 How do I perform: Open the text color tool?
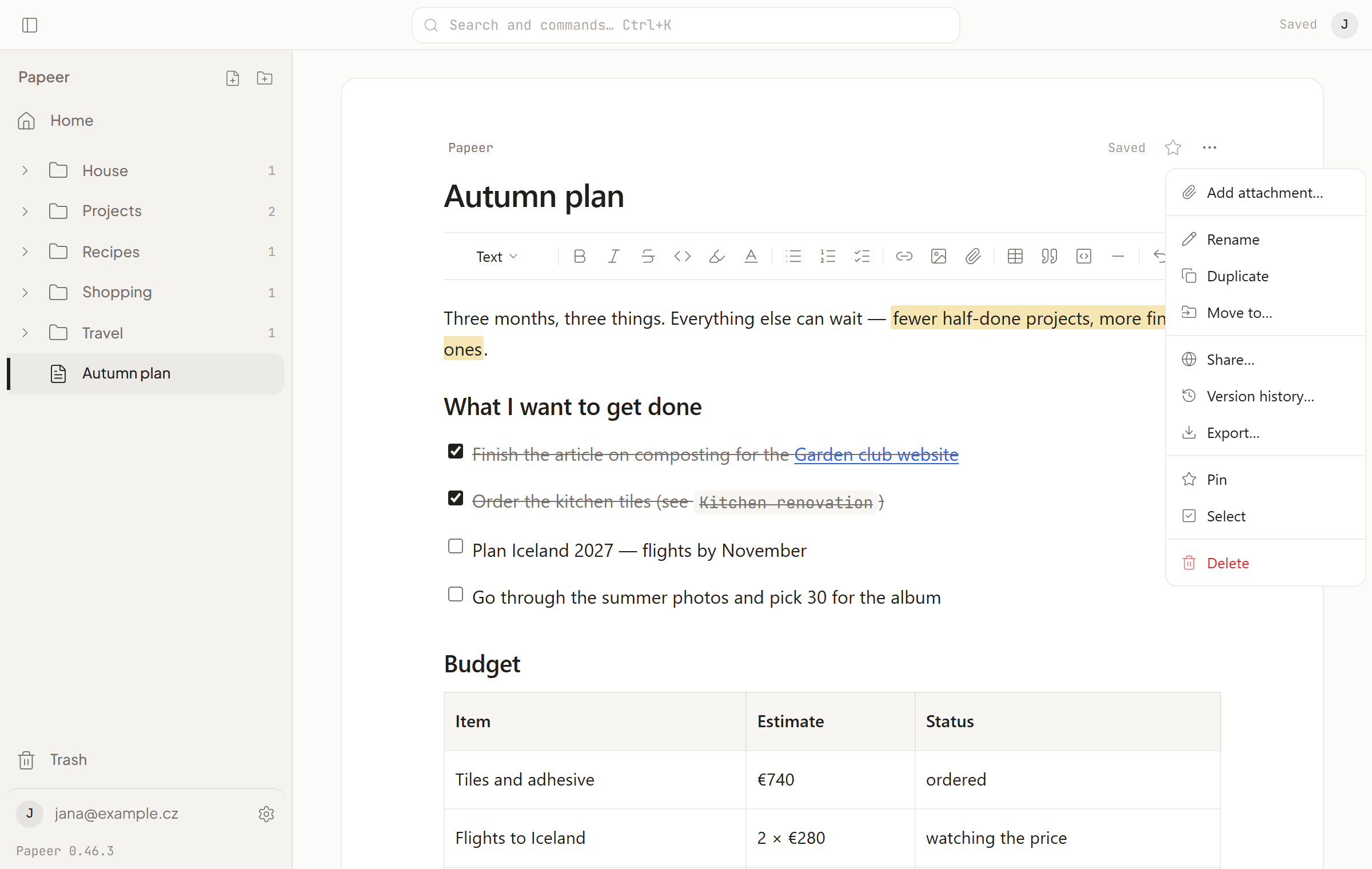pos(751,256)
